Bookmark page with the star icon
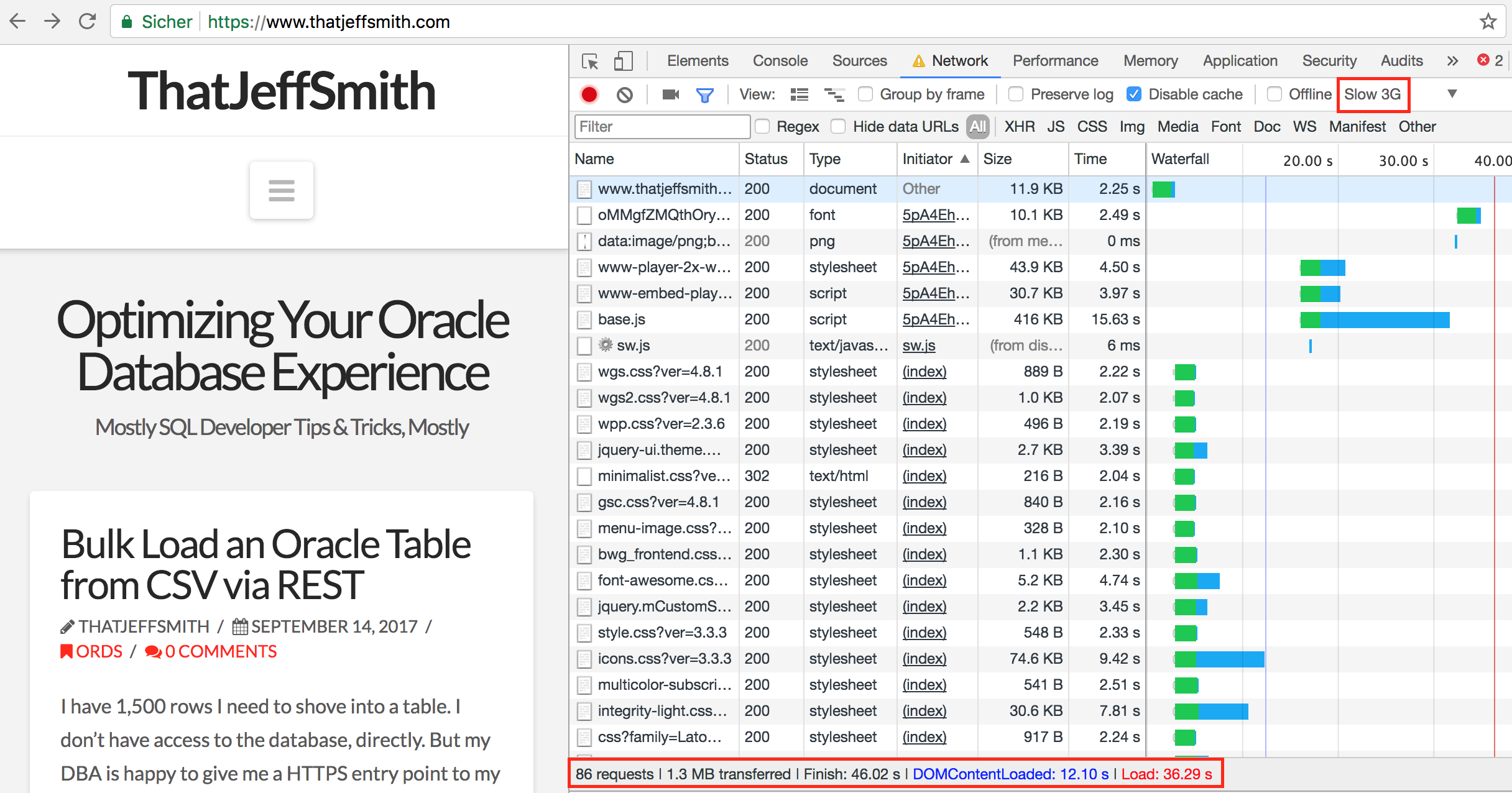1512x793 pixels. point(1488,21)
